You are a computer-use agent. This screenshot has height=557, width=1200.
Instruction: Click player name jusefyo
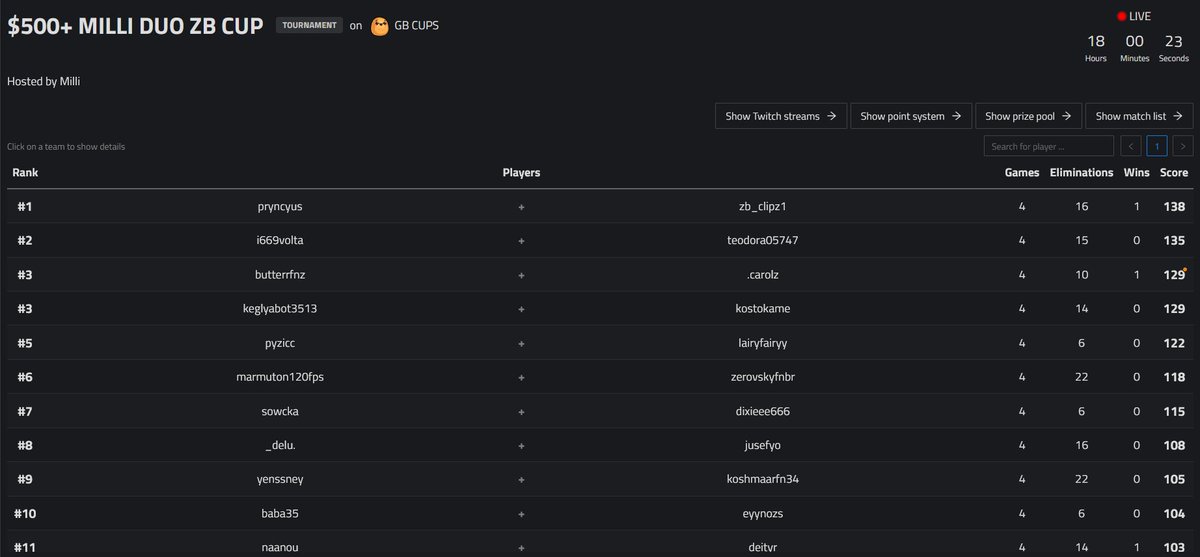(x=762, y=444)
